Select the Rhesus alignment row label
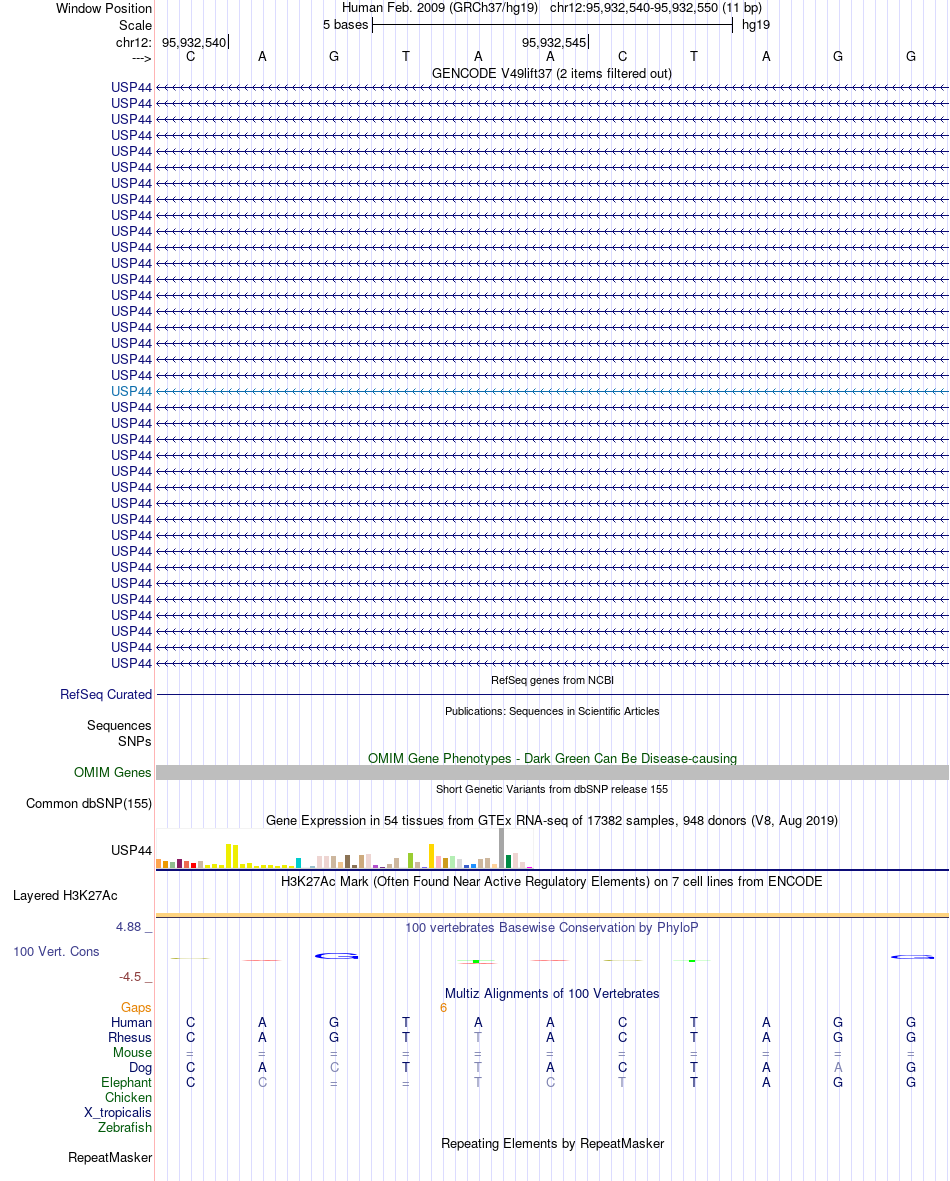This screenshot has width=950, height=1181. (130, 1037)
